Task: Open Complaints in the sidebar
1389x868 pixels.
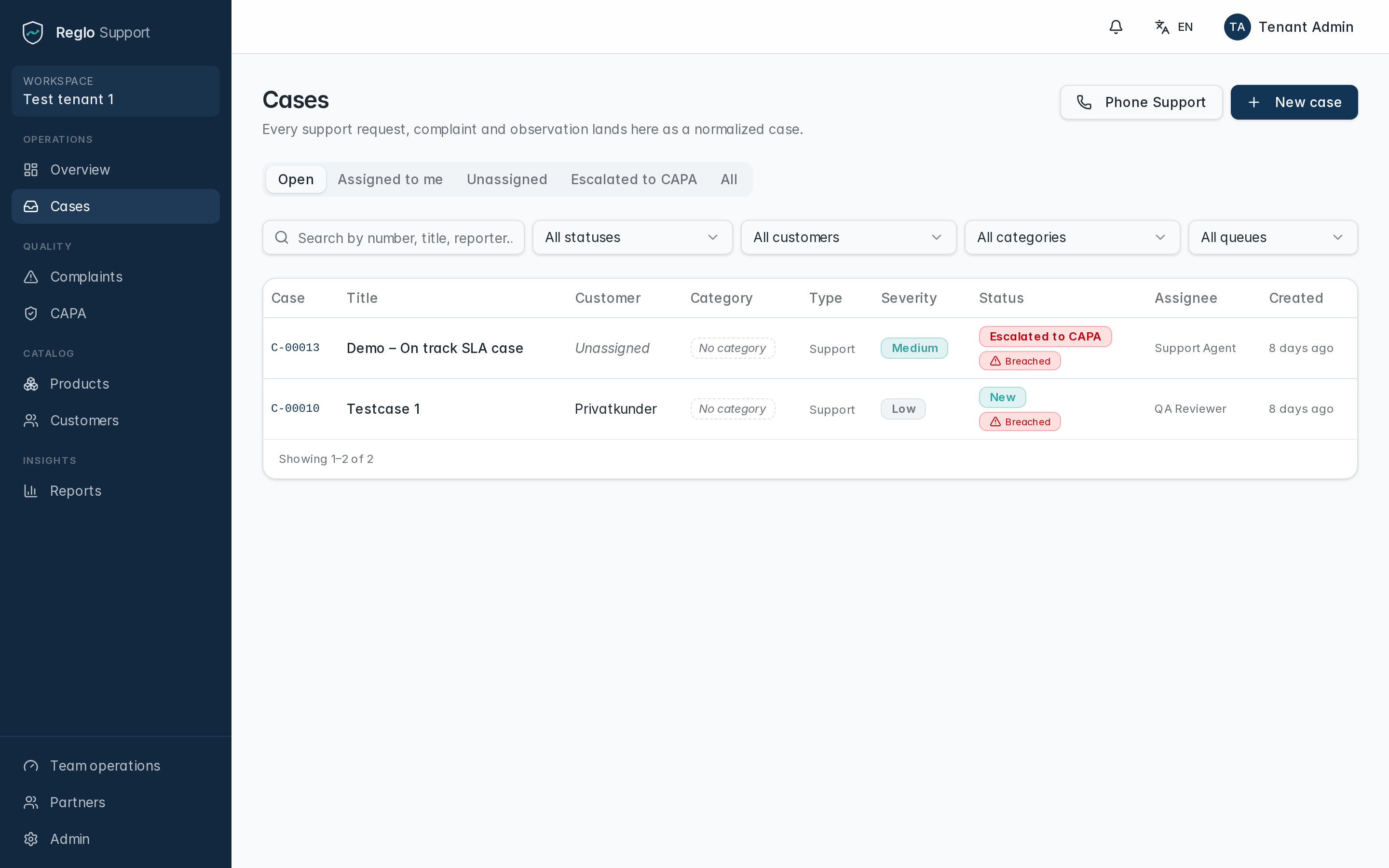Action: [x=115, y=277]
